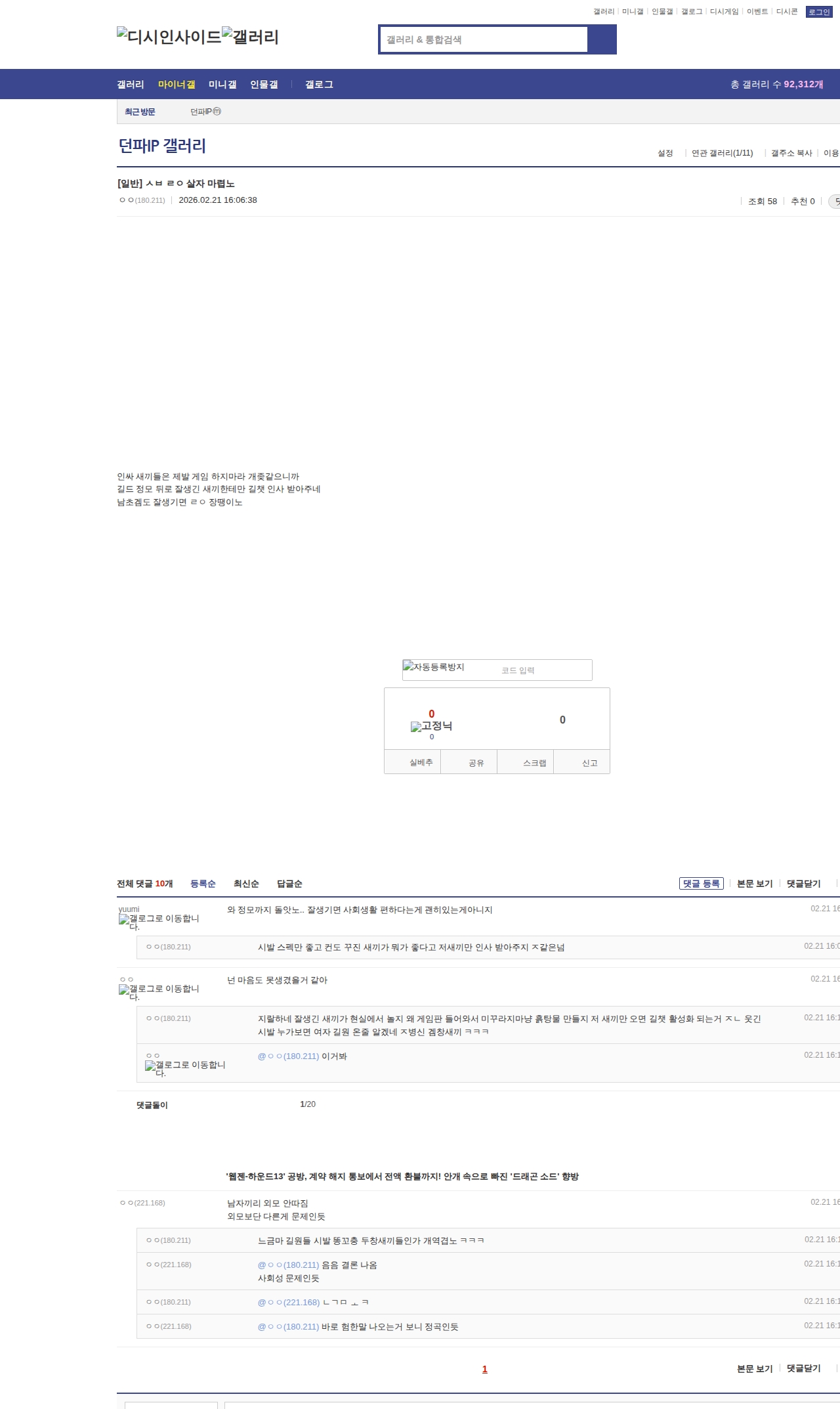Sort comments by 등록순

(x=203, y=884)
